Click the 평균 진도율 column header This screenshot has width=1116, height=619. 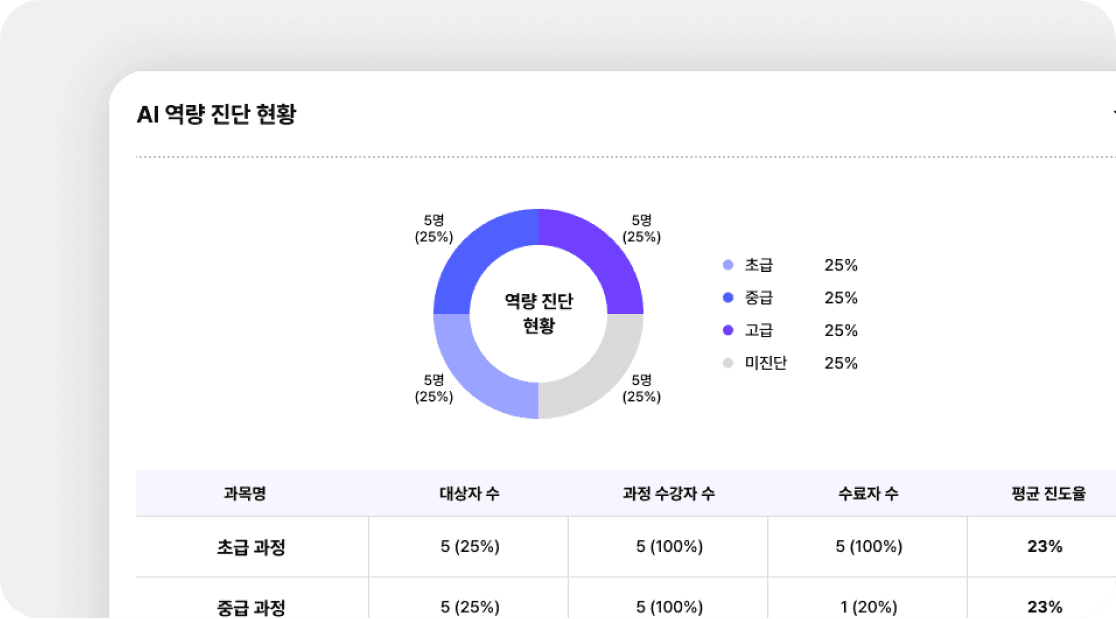pyautogui.click(x=1048, y=494)
